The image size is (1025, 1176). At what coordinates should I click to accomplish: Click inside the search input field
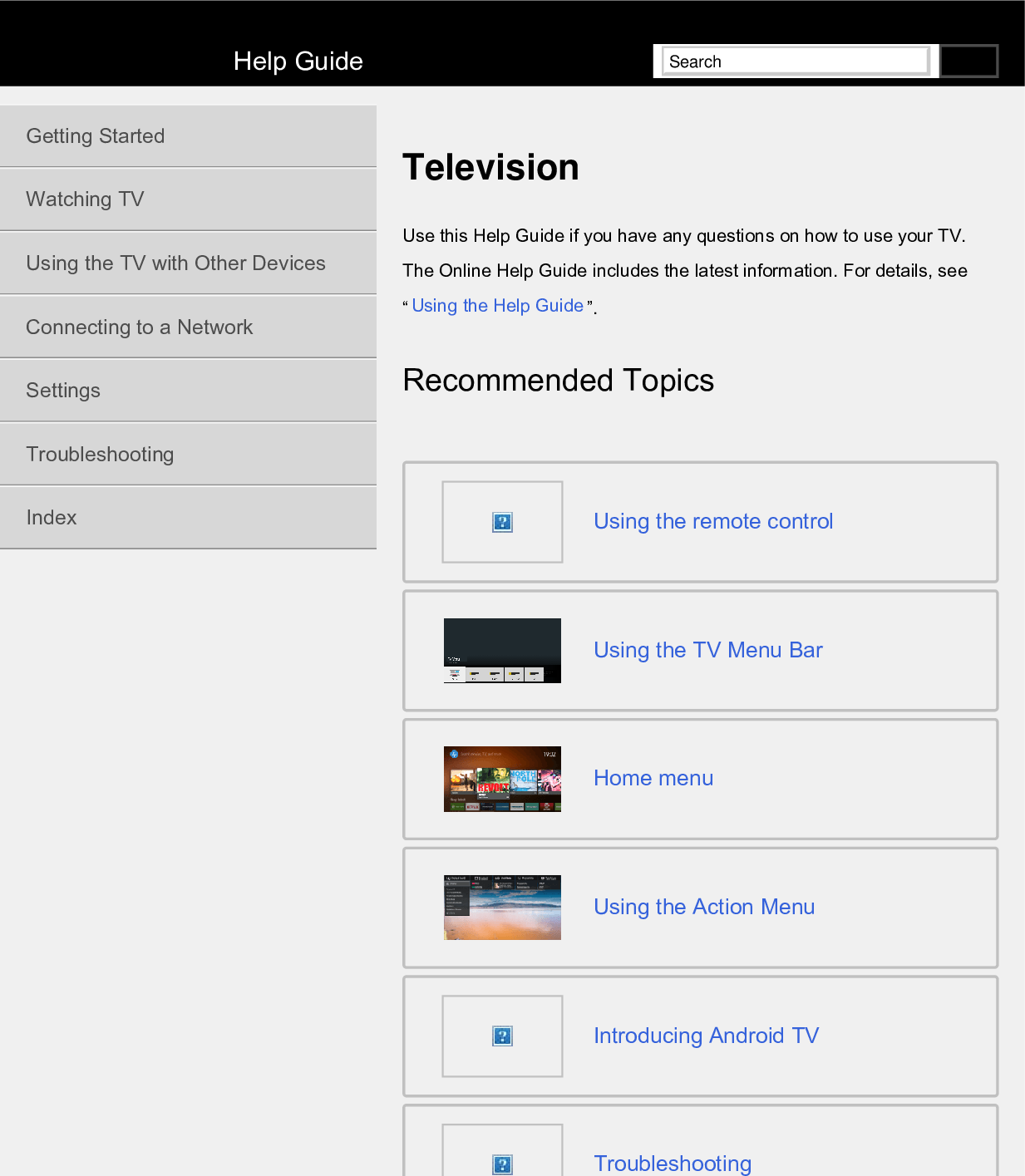(x=795, y=60)
